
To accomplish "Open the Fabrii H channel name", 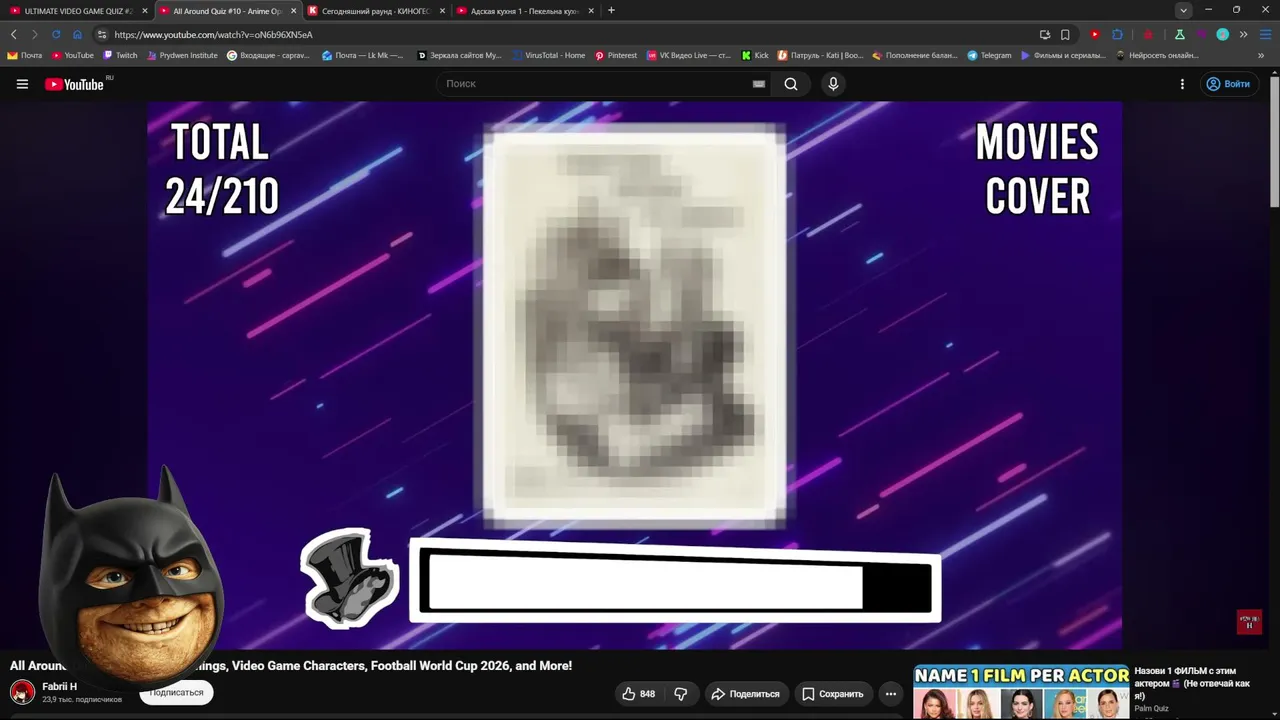I will 59,687.
